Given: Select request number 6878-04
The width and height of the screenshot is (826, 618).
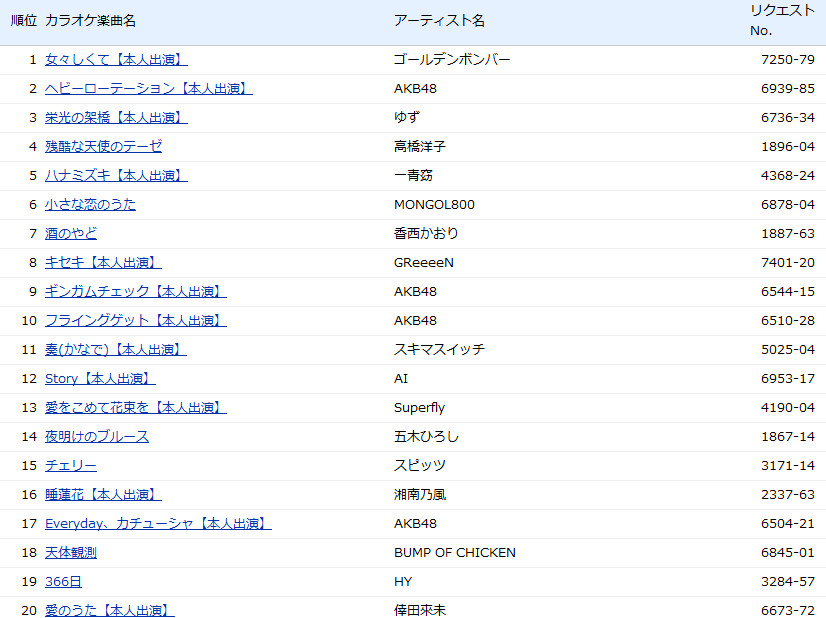Looking at the screenshot, I should pos(788,204).
